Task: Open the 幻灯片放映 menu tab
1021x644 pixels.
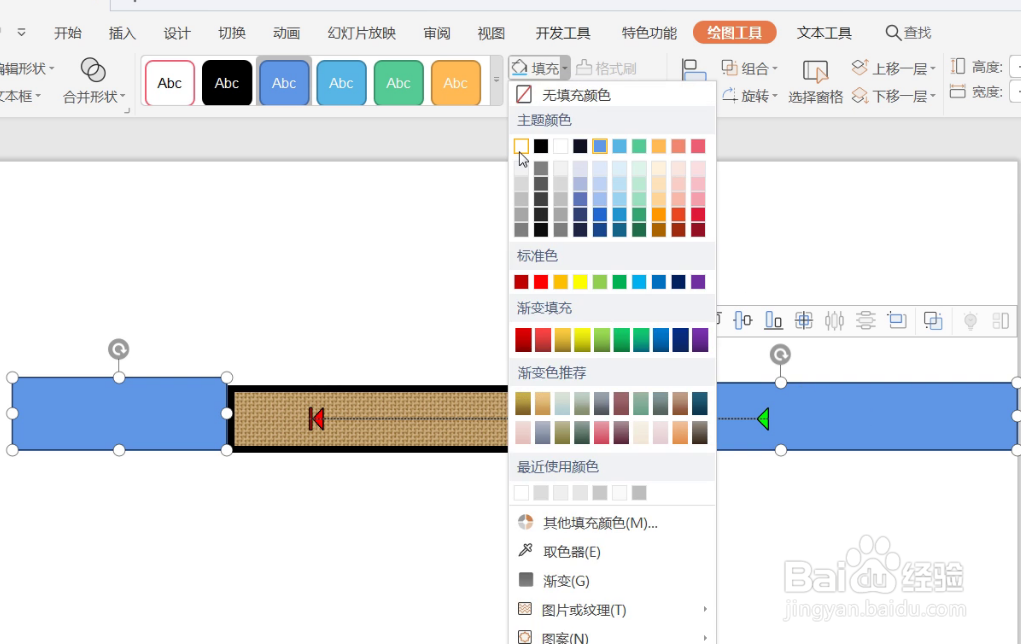Action: tap(361, 32)
